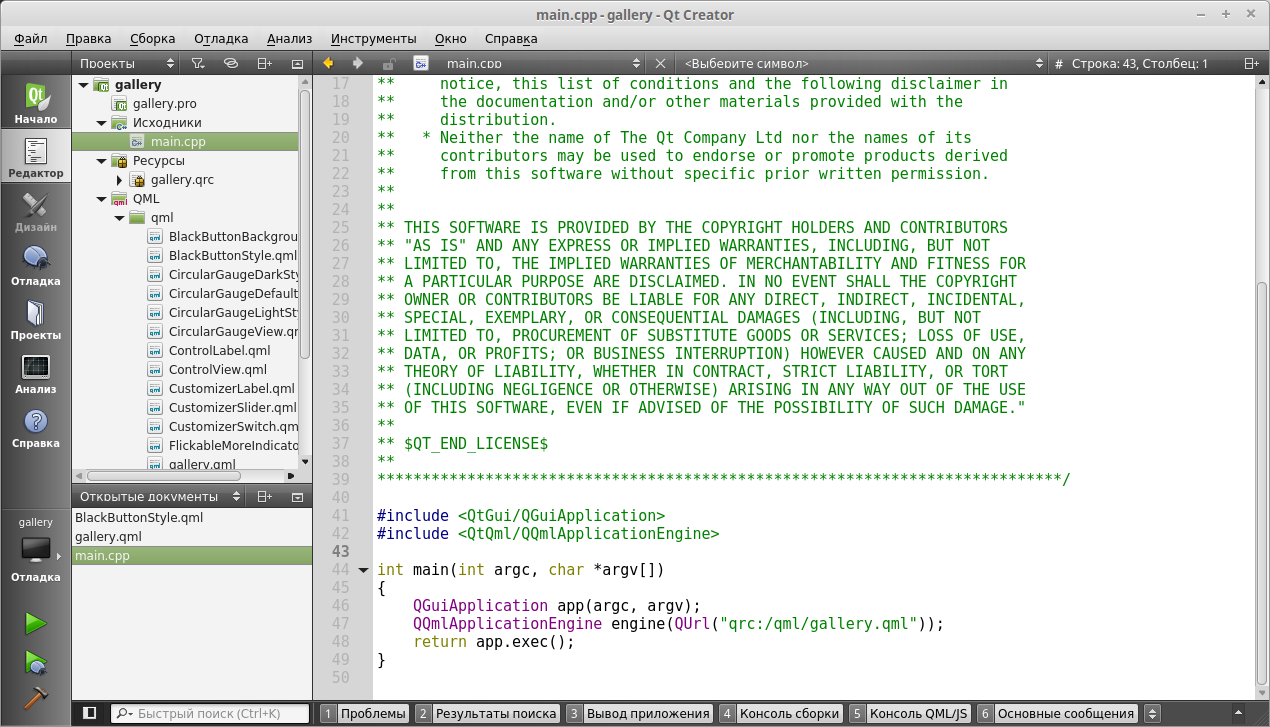The height and width of the screenshot is (727, 1270).
Task: Toggle the left sidebar visibility icon
Action: tap(90, 714)
